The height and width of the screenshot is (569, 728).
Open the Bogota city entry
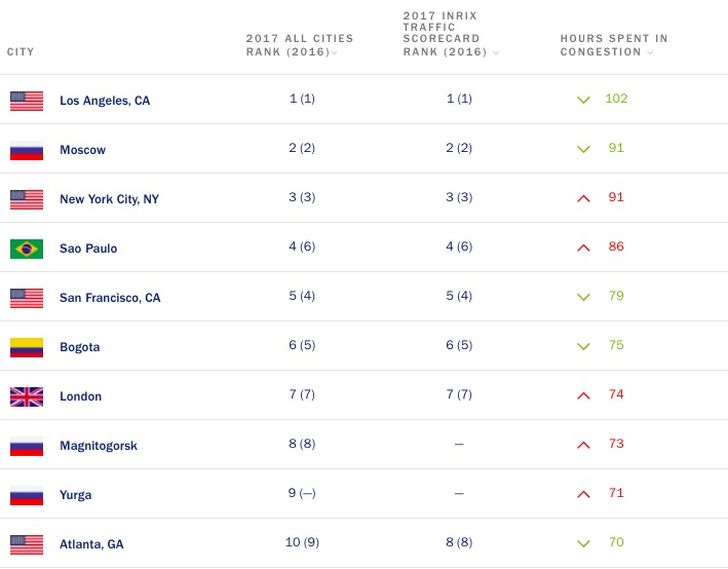(x=80, y=347)
